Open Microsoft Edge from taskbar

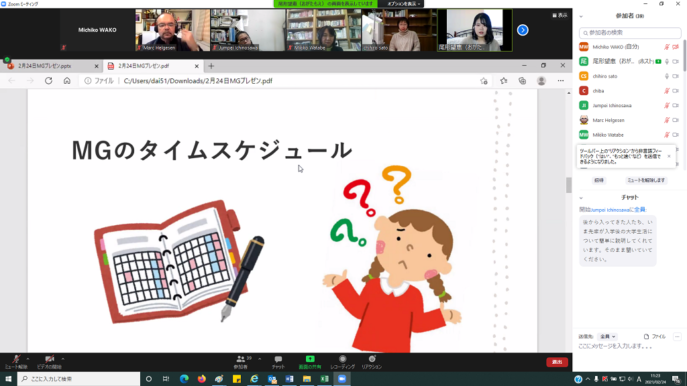[x=184, y=379]
